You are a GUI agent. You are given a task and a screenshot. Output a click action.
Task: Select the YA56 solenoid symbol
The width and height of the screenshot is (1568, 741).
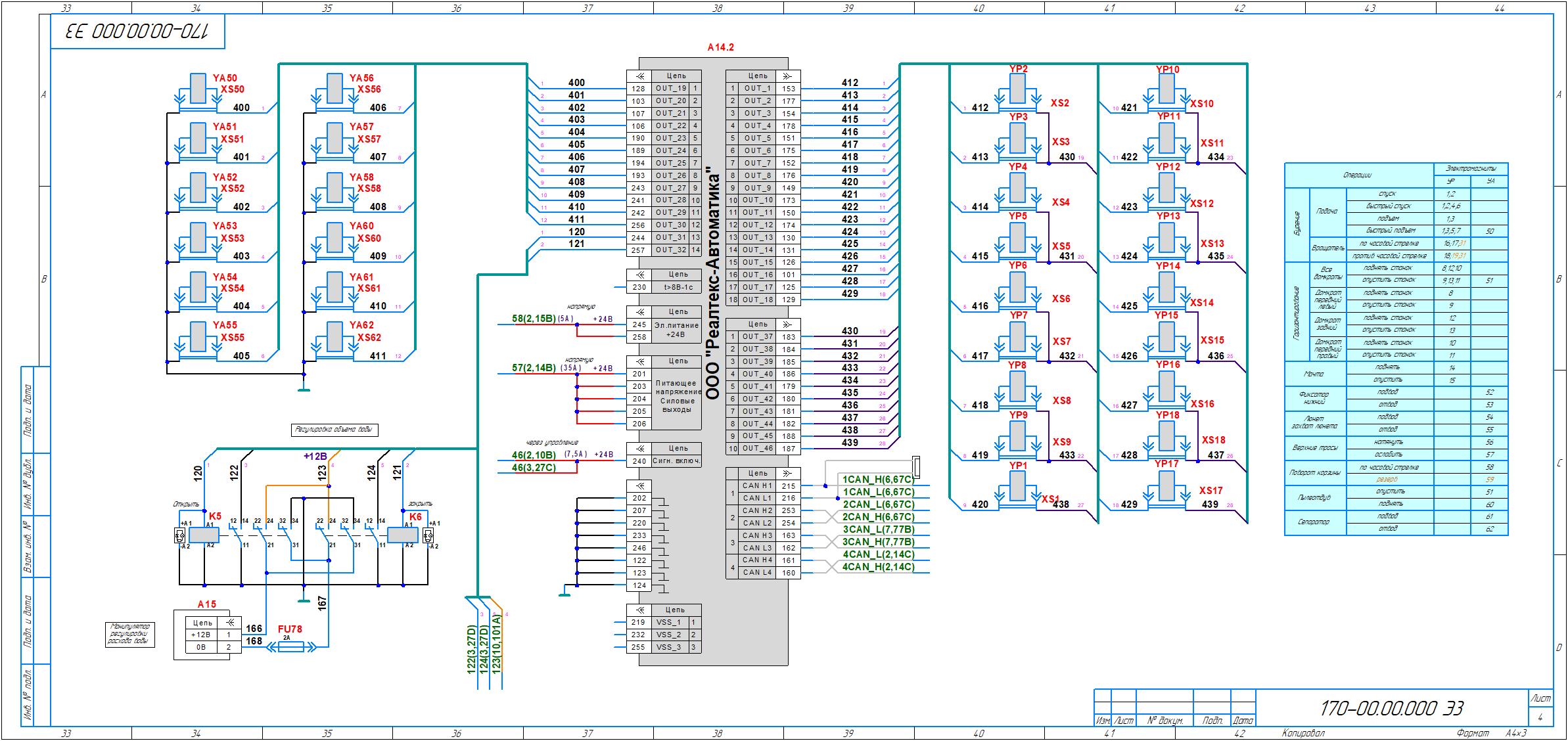[334, 88]
